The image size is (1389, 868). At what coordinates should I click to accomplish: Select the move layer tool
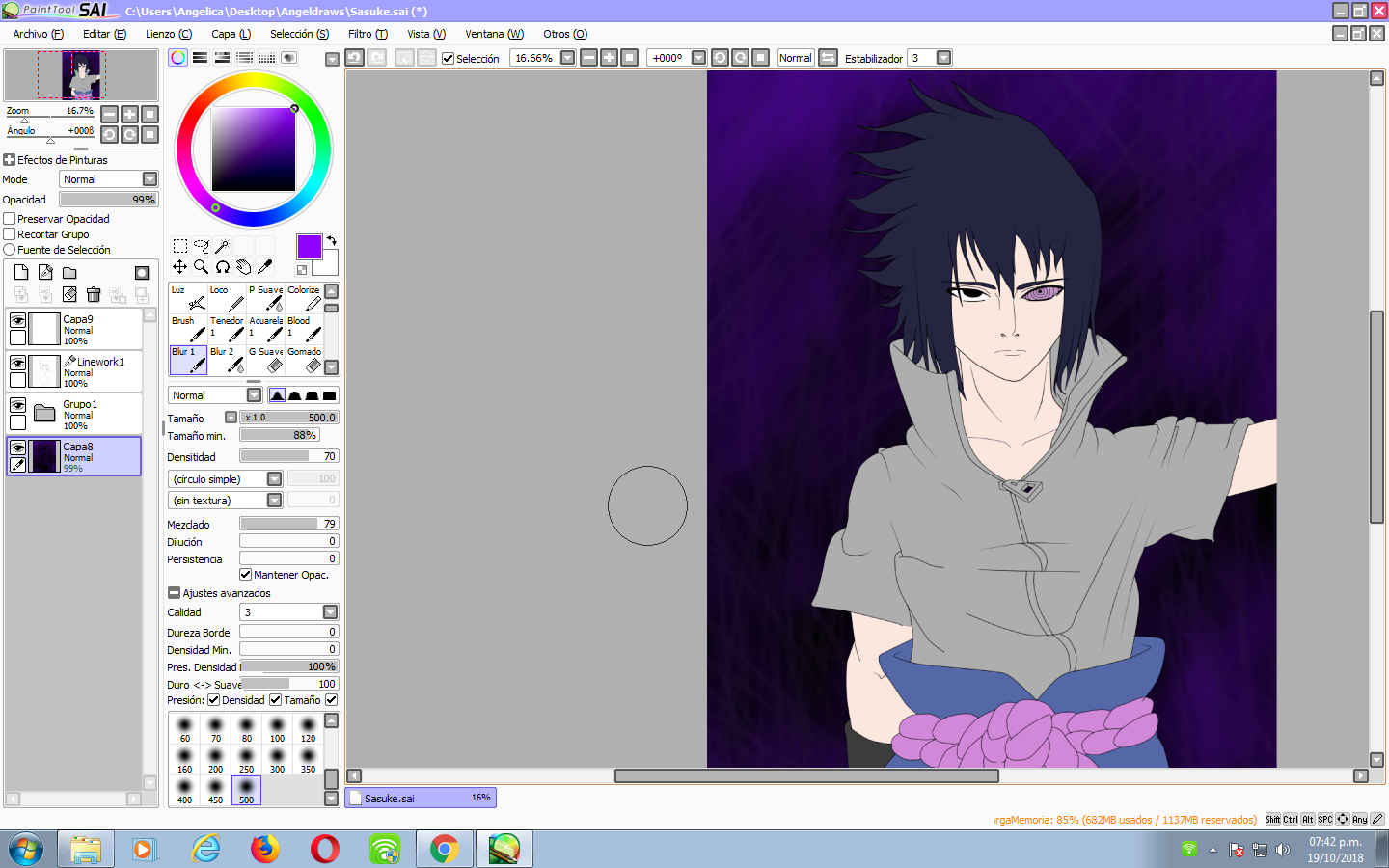pyautogui.click(x=180, y=267)
